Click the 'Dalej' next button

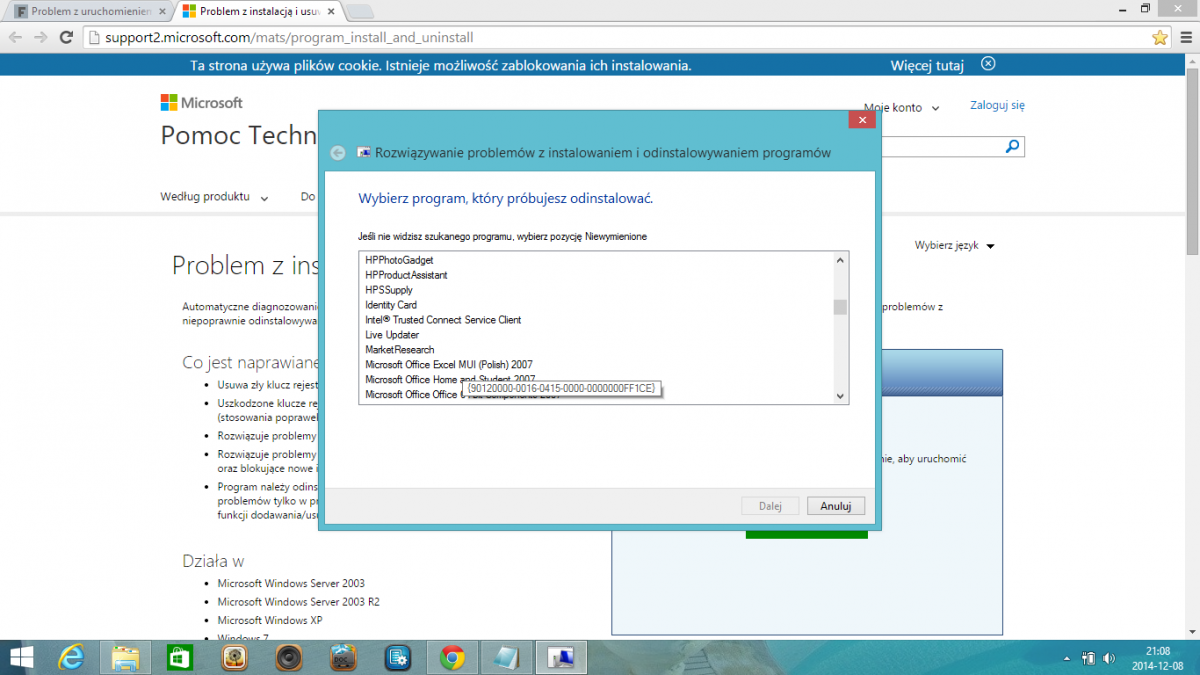[x=770, y=506]
